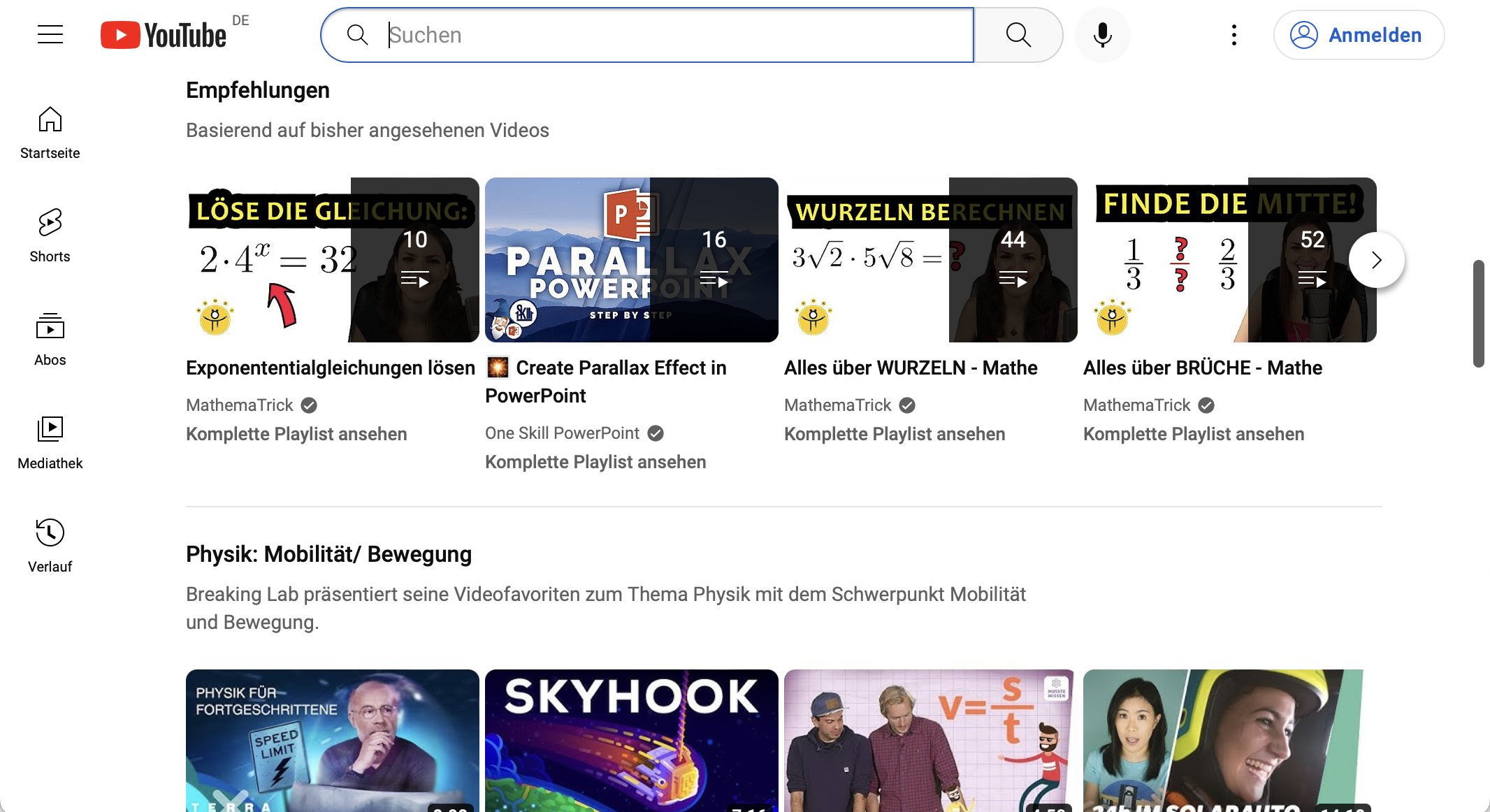Open MathemaTrick channel under Exponentialgleichungen
The width and height of the screenshot is (1490, 812).
(x=240, y=405)
